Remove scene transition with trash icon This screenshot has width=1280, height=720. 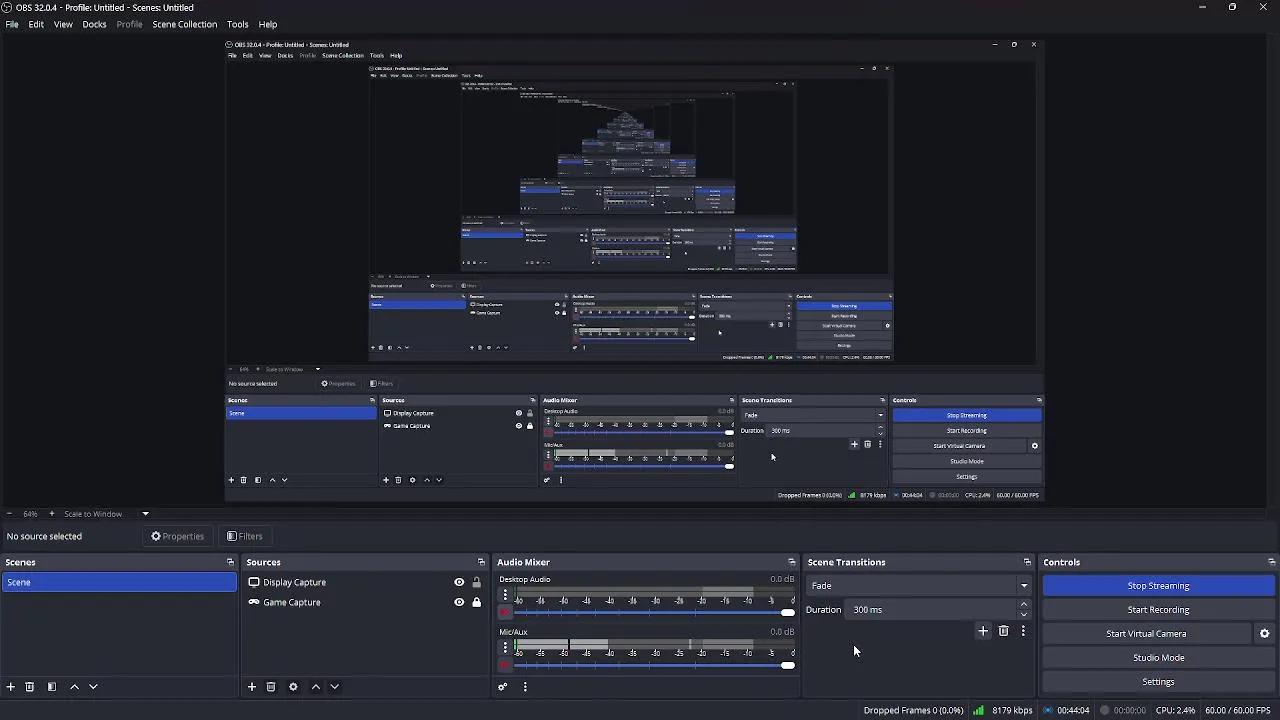(1004, 631)
